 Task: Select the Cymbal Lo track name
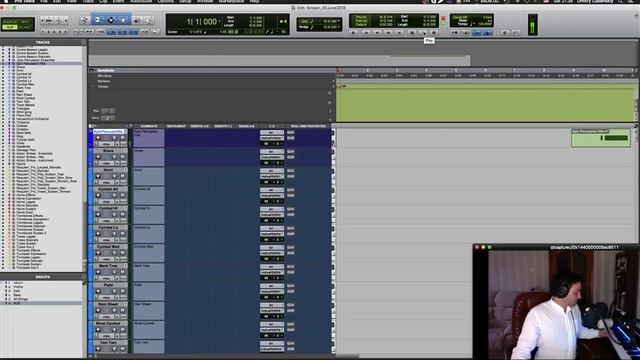[x=108, y=227]
